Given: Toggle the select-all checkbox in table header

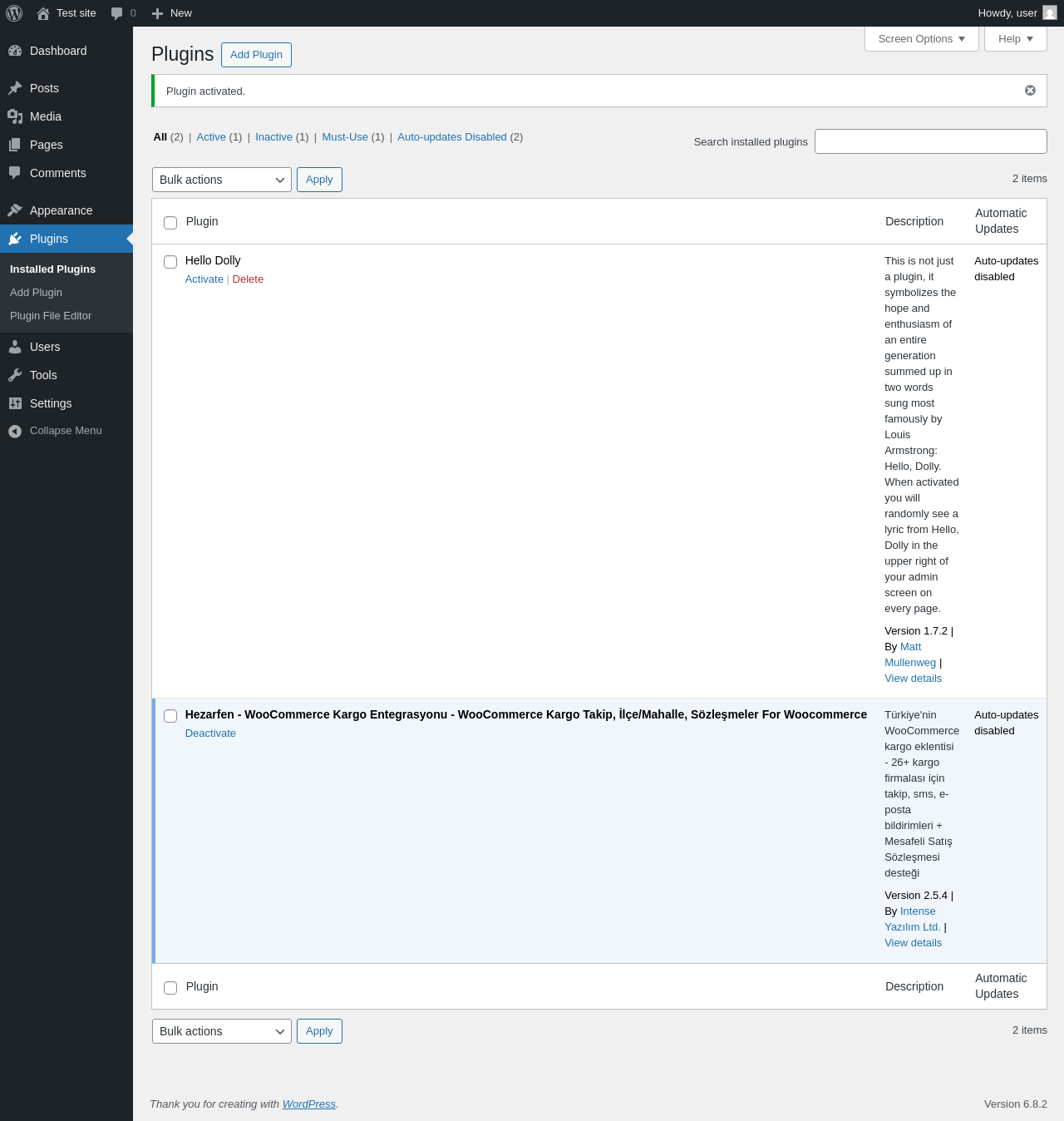Looking at the screenshot, I should coord(170,223).
